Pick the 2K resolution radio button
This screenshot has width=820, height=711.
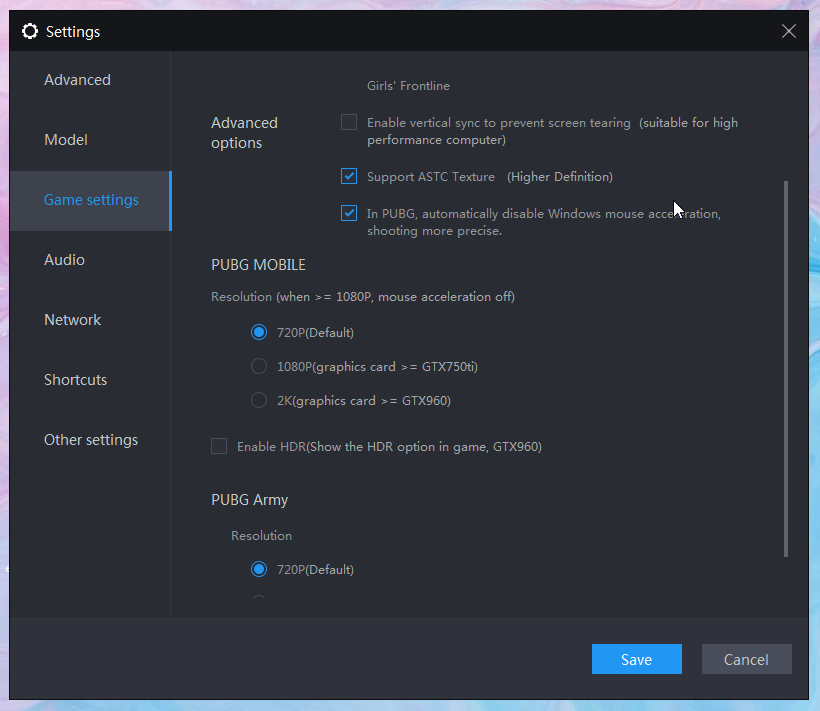click(x=259, y=400)
